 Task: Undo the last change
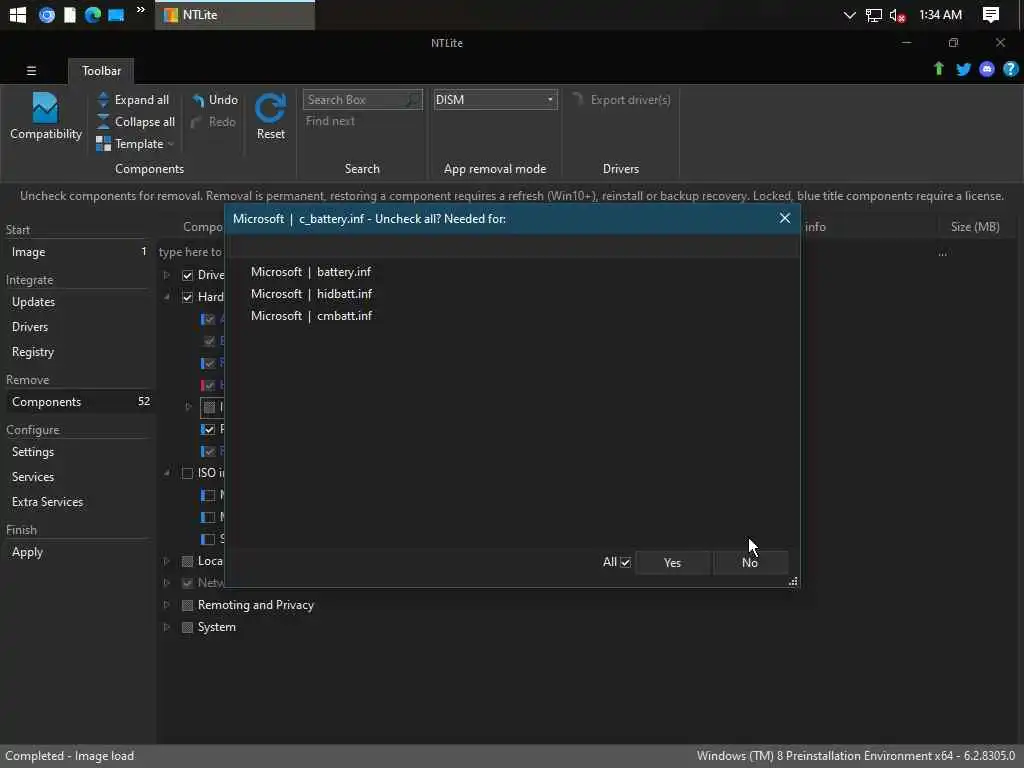(215, 100)
